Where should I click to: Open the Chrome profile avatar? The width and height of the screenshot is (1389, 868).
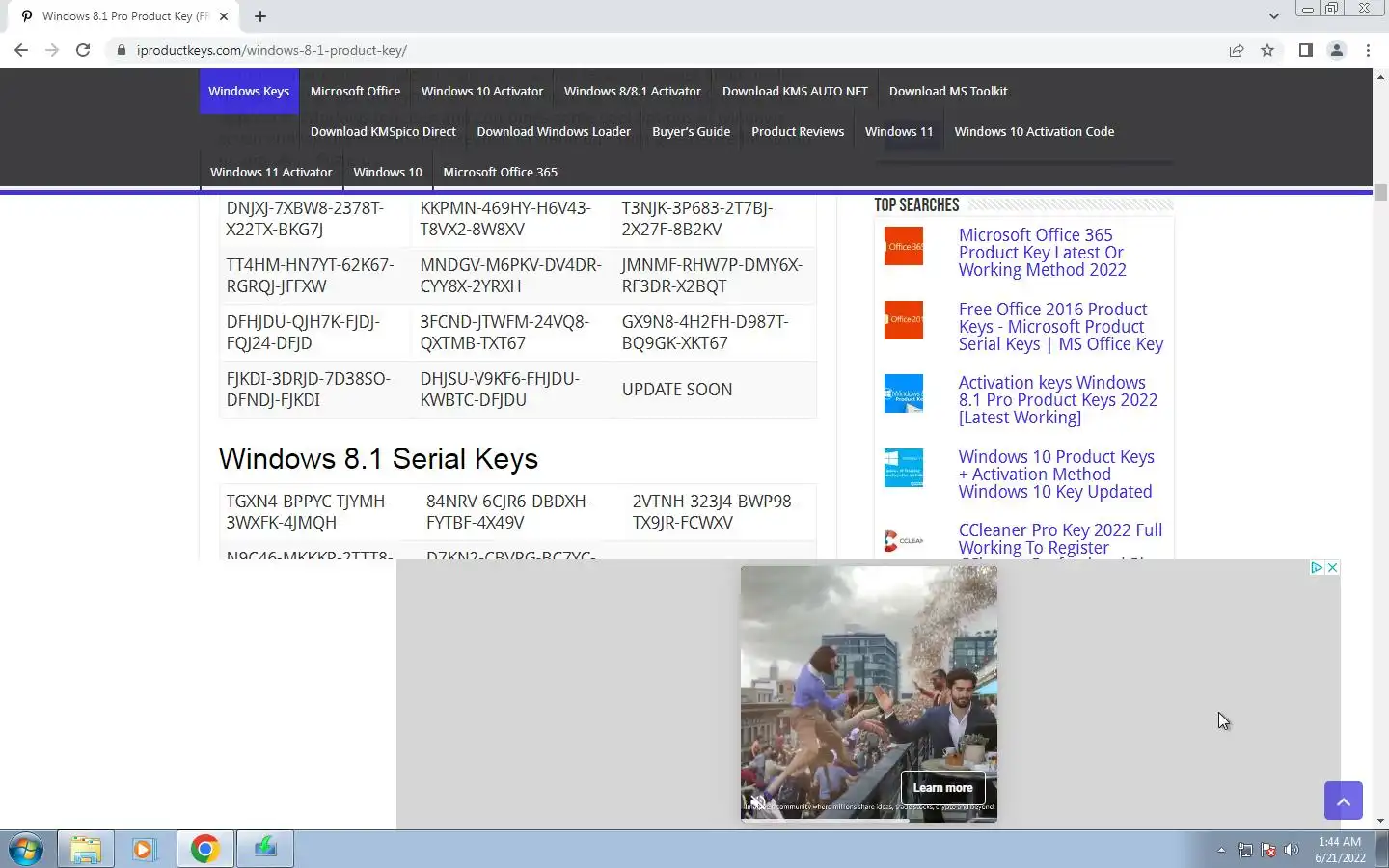1337,50
